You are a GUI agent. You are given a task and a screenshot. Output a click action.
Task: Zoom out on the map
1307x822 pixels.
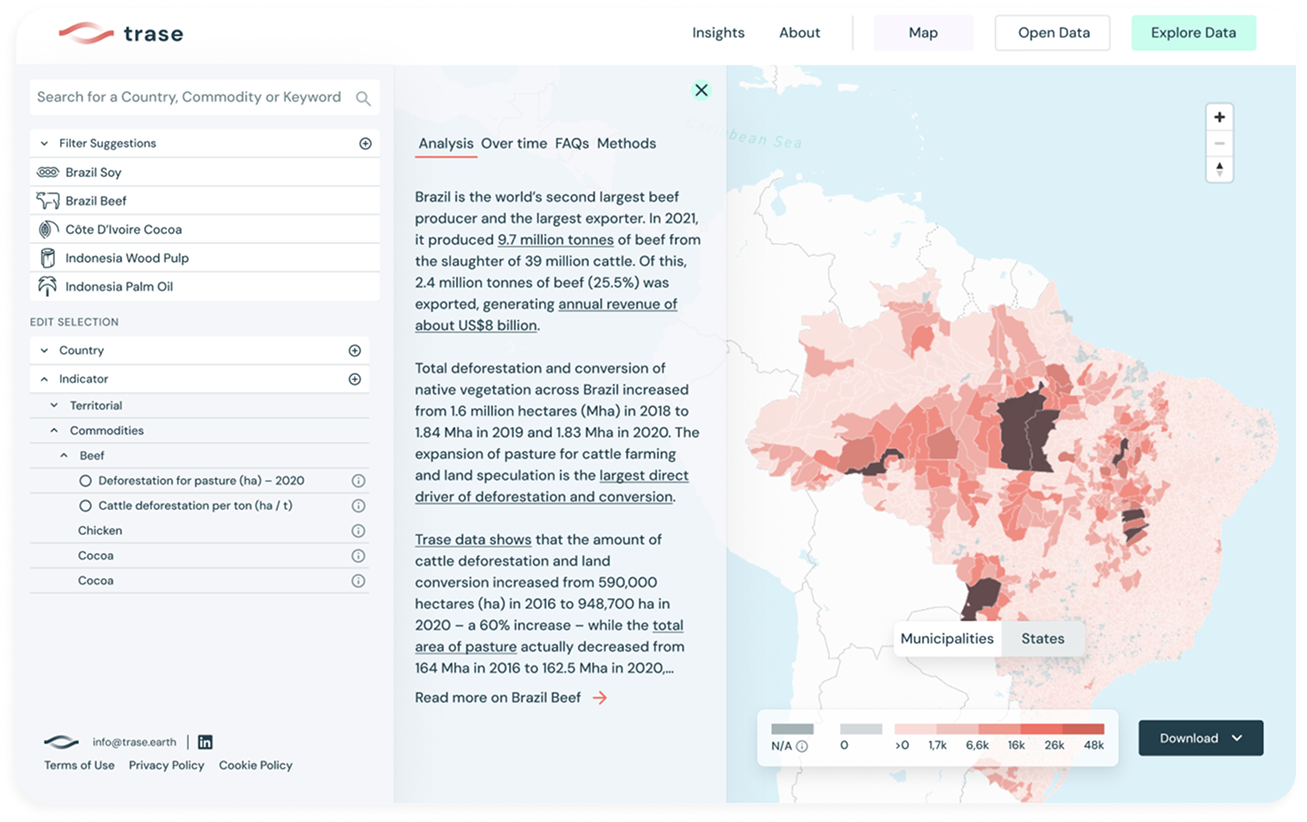1219,144
